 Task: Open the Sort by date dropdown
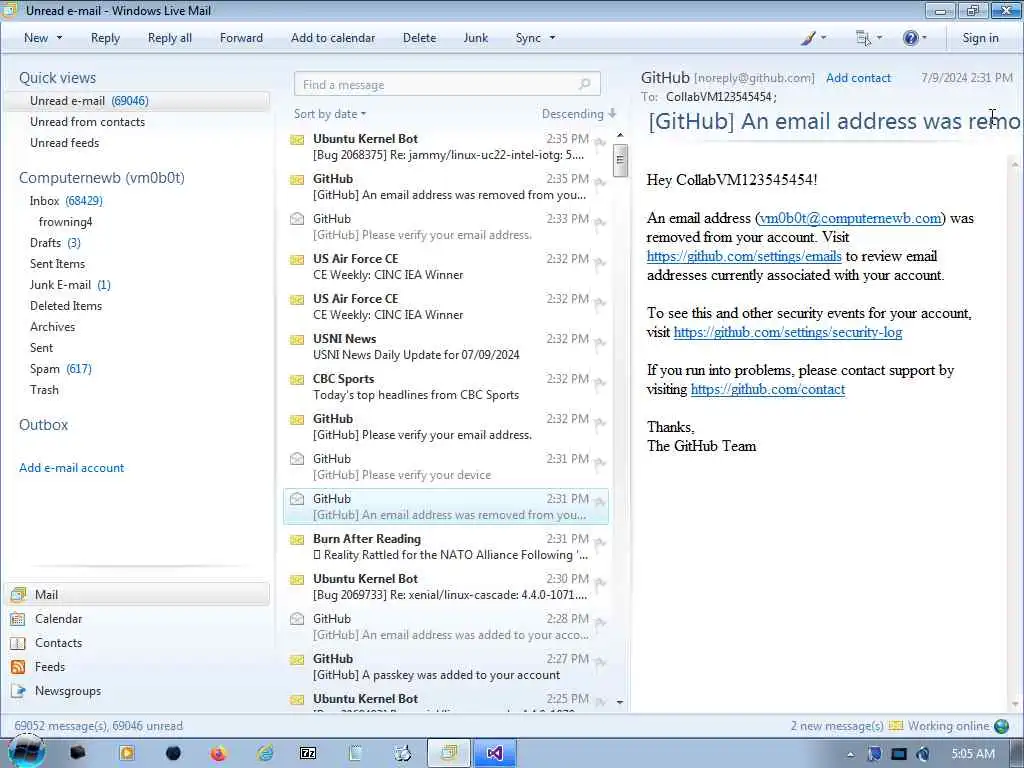[x=330, y=114]
